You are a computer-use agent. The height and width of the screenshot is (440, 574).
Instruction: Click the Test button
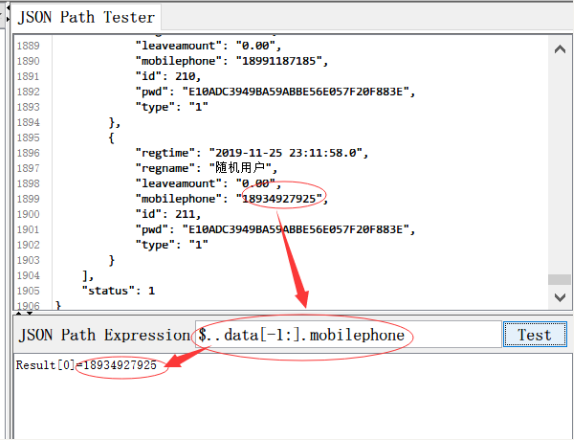pos(534,334)
